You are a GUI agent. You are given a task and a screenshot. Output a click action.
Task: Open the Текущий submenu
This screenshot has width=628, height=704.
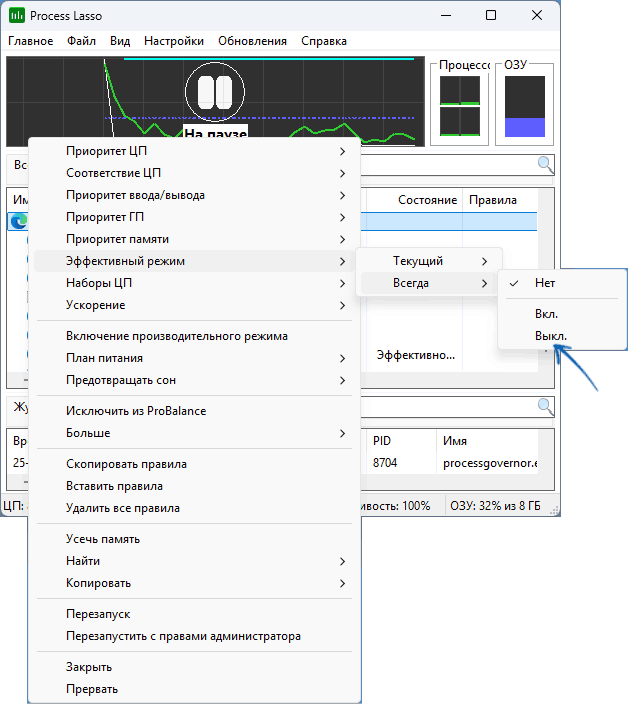click(428, 261)
